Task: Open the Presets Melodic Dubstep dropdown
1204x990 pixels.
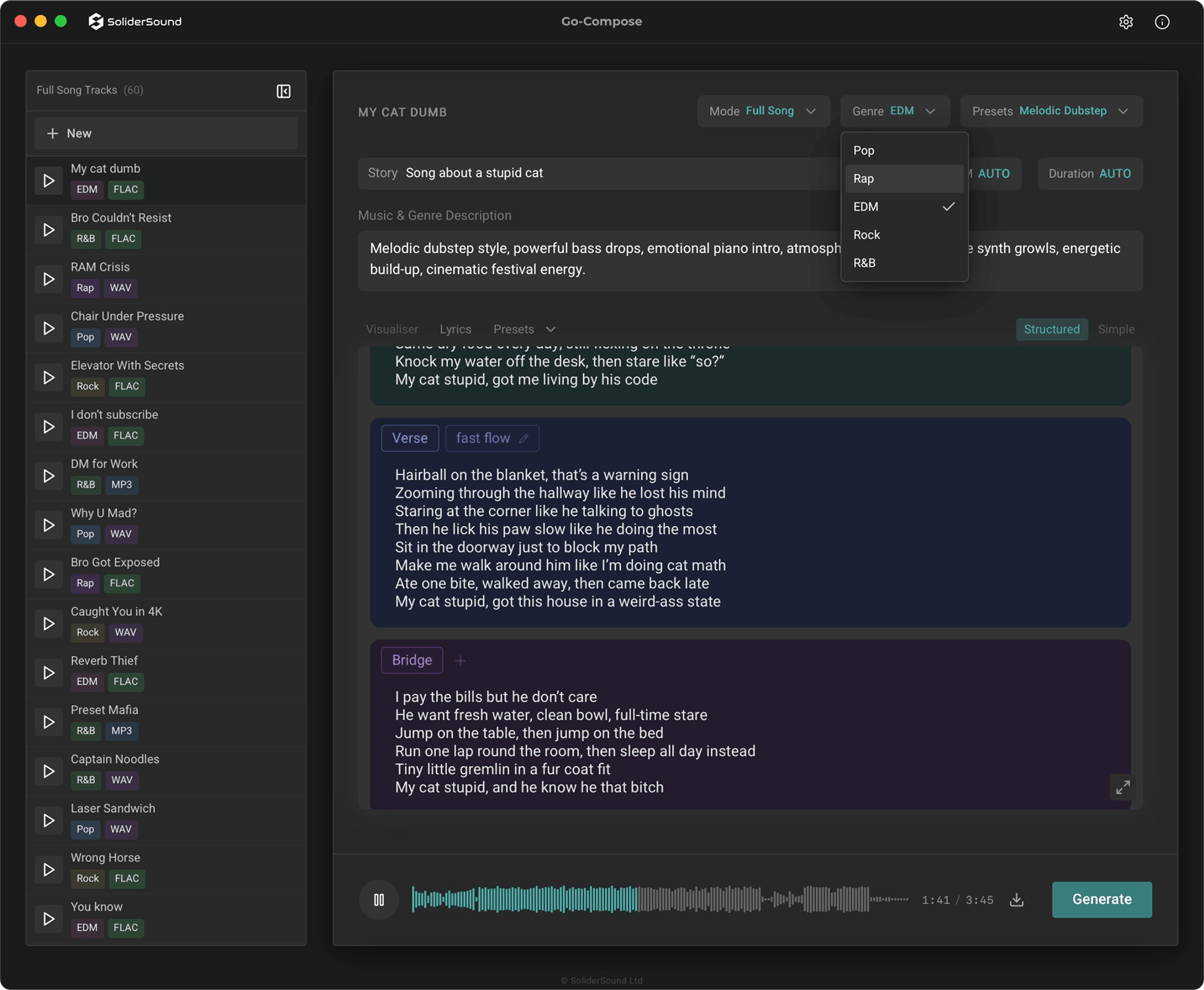Action: tap(1051, 112)
